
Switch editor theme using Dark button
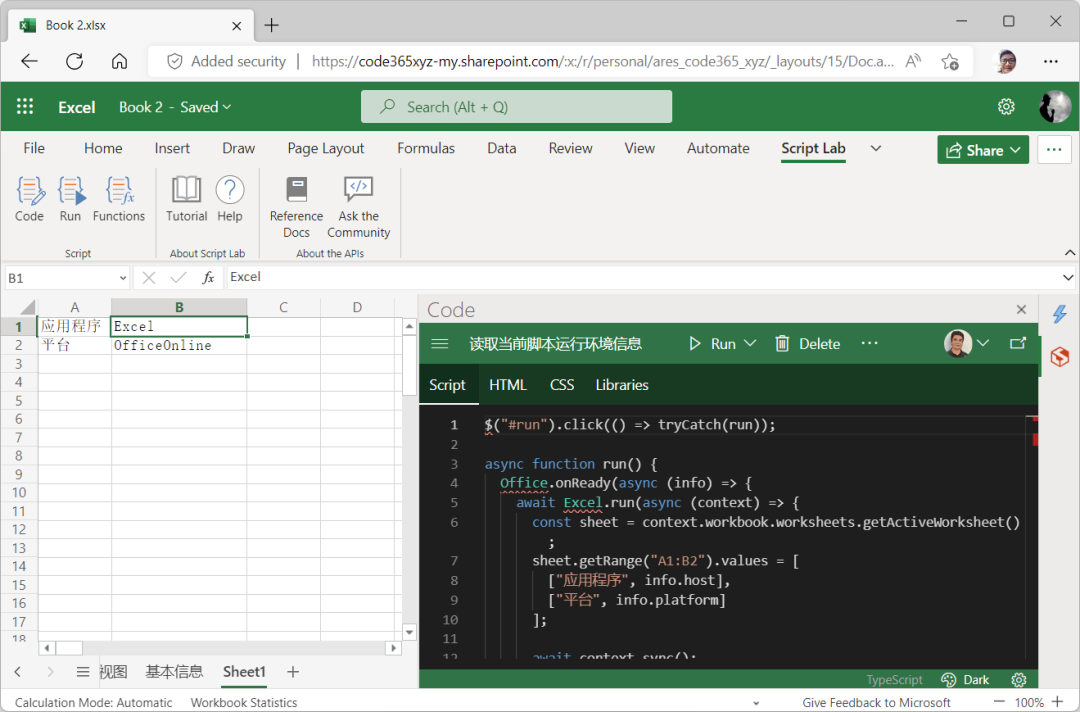coord(965,680)
